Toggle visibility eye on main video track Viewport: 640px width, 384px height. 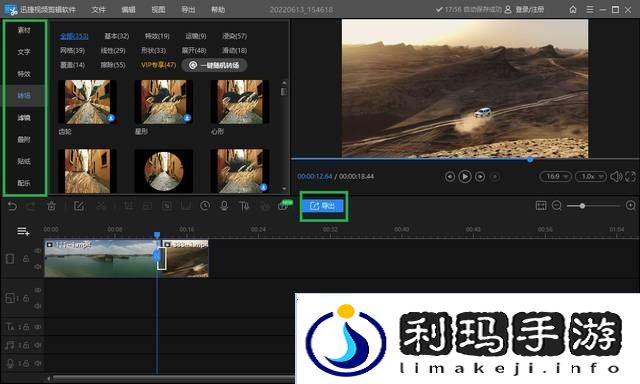38,251
